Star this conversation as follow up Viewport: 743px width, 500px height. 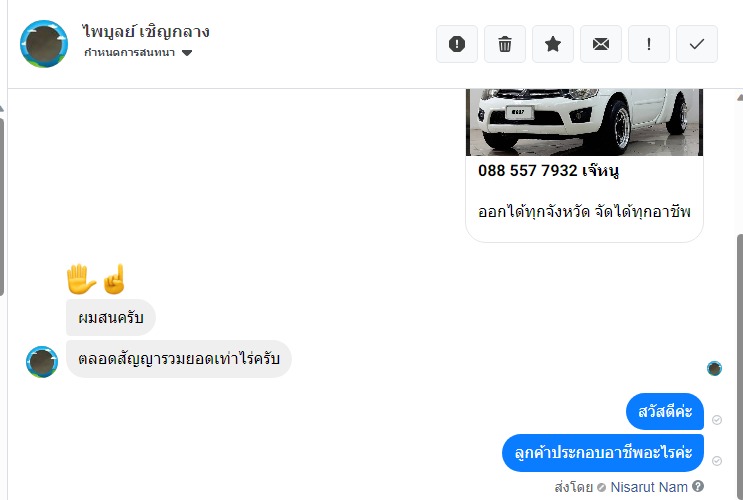click(553, 44)
